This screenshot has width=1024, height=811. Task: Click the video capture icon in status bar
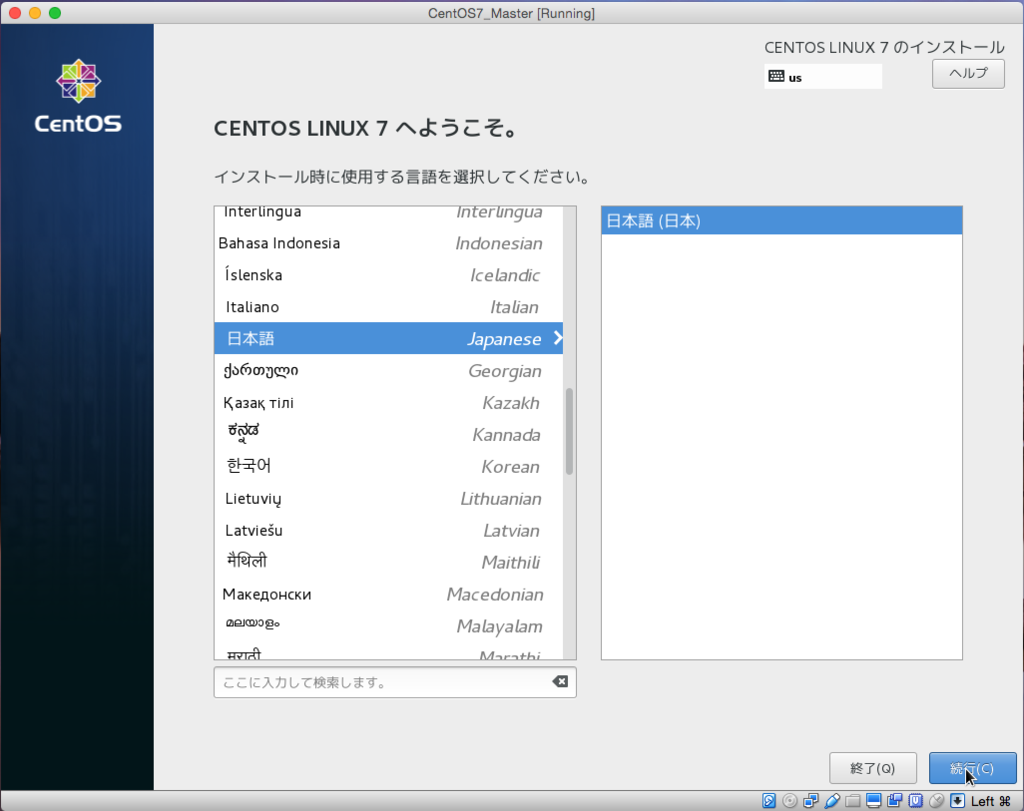(895, 801)
